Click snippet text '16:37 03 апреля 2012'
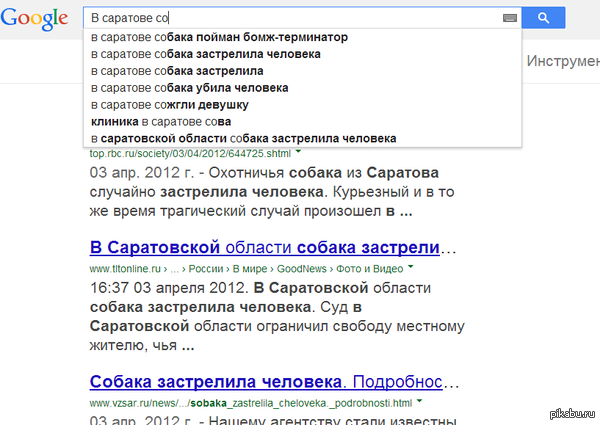Image resolution: width=600 pixels, height=425 pixels. point(170,288)
